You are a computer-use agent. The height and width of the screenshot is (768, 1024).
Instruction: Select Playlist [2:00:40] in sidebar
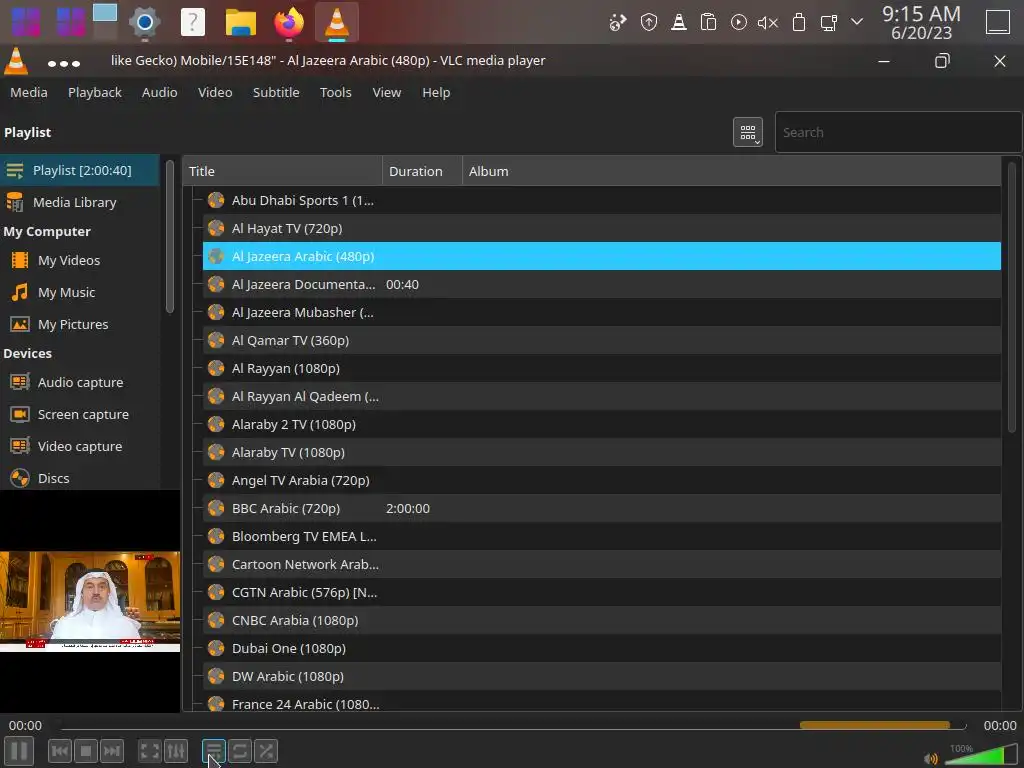[x=80, y=170]
